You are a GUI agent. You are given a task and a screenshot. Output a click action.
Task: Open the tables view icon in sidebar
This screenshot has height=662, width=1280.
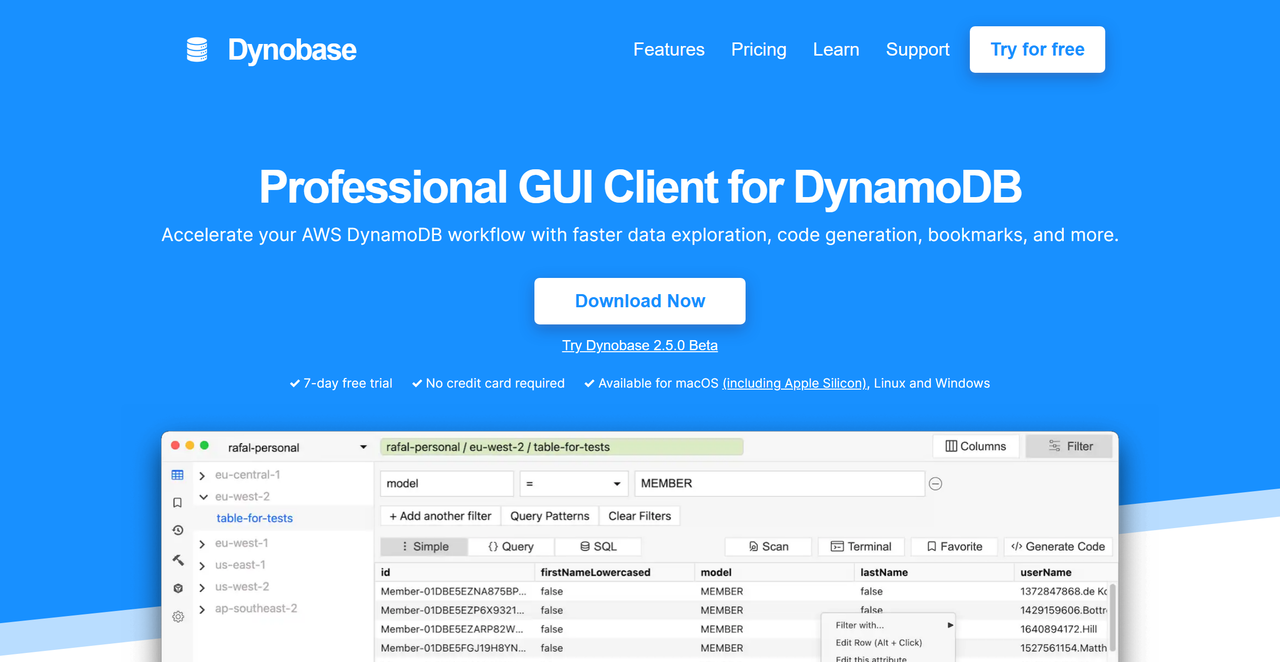[177, 475]
